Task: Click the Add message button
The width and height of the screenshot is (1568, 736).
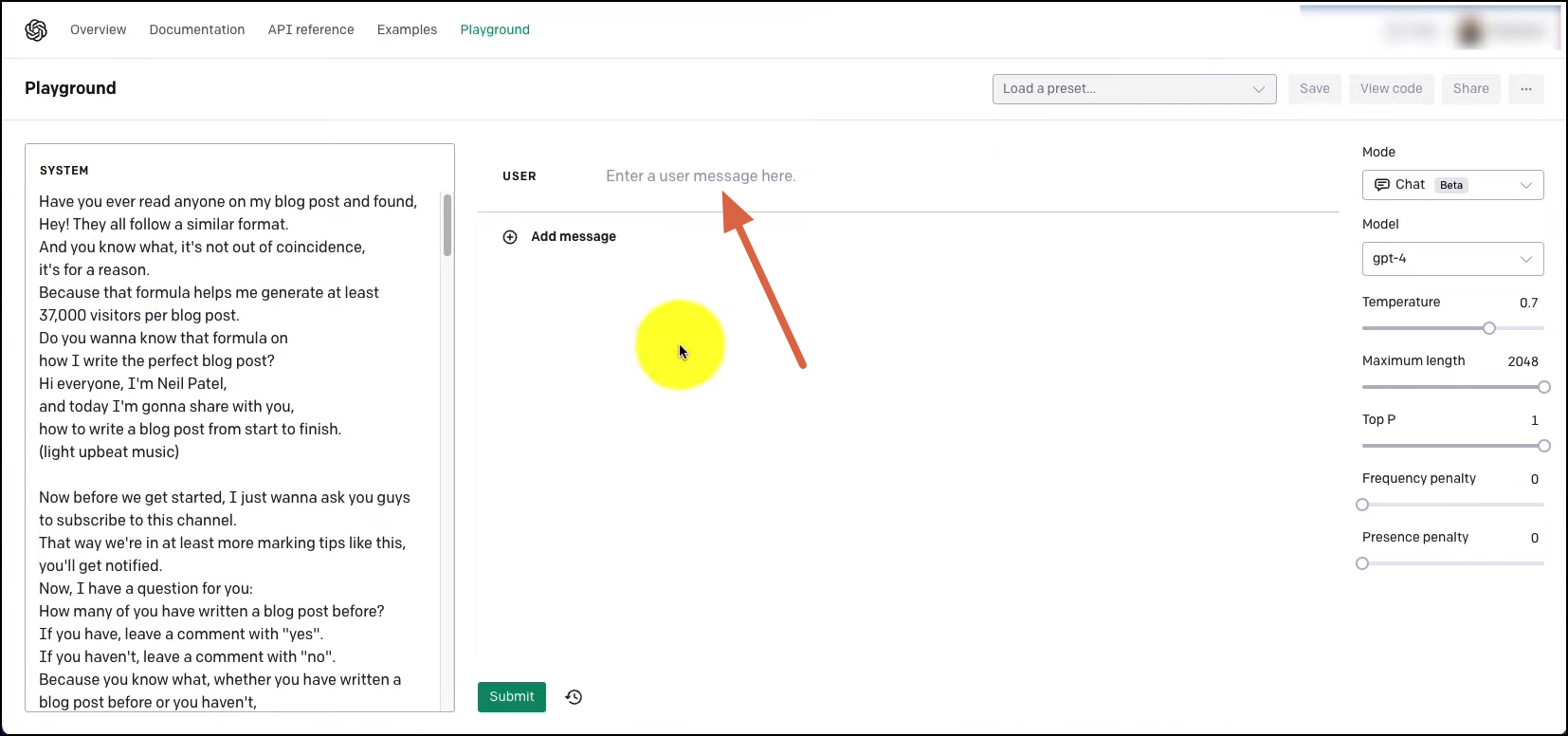Action: point(559,237)
